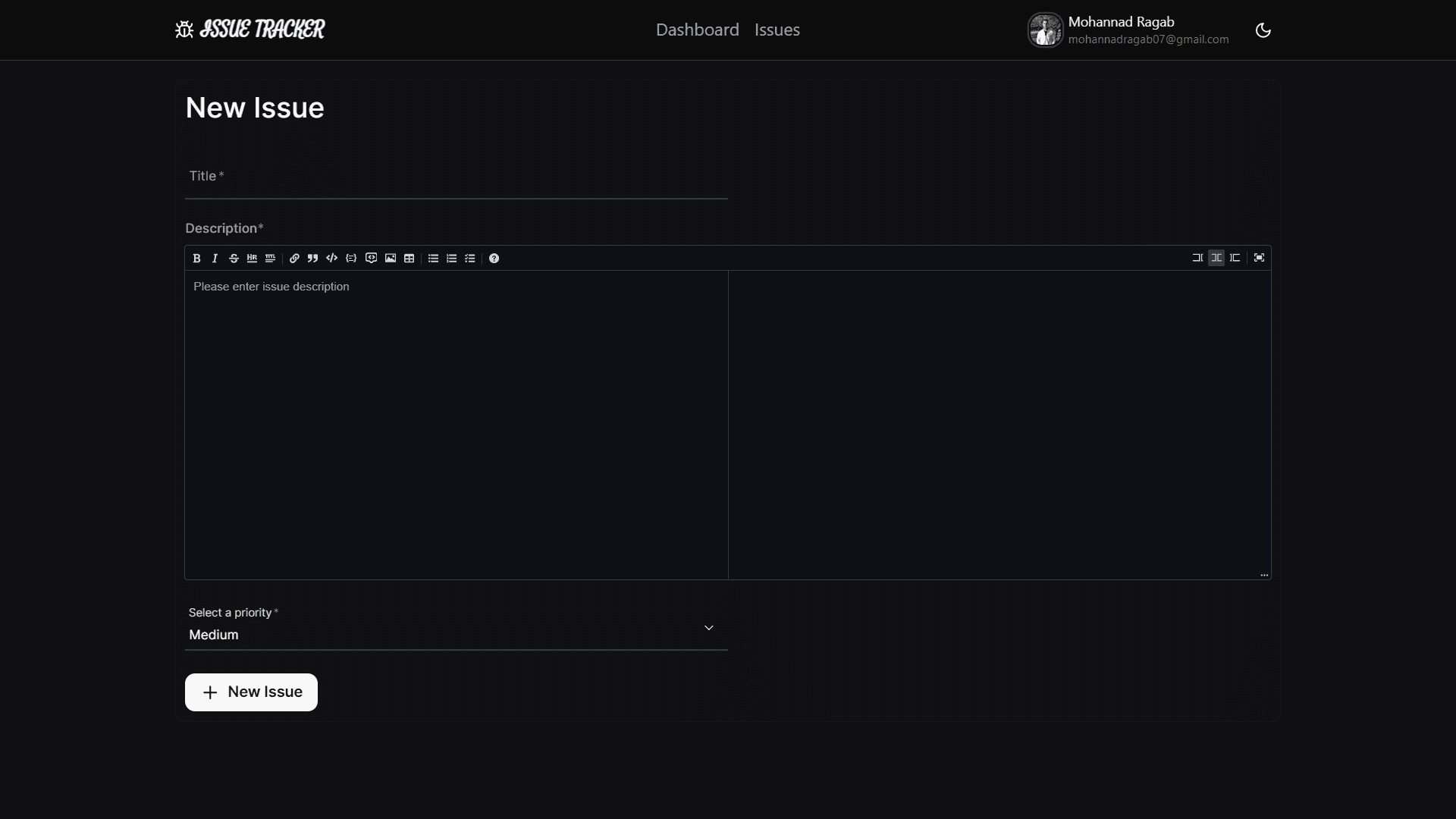Image resolution: width=1456 pixels, height=819 pixels.
Task: Apply strikethrough formatting in editor toolbar
Action: pyautogui.click(x=234, y=259)
